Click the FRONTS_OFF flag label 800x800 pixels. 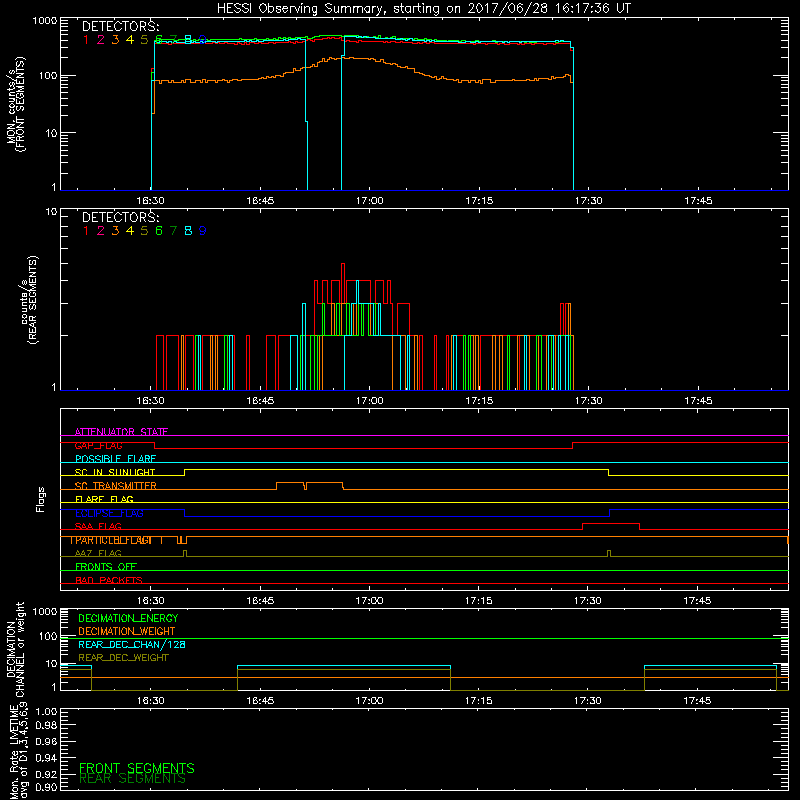click(106, 567)
